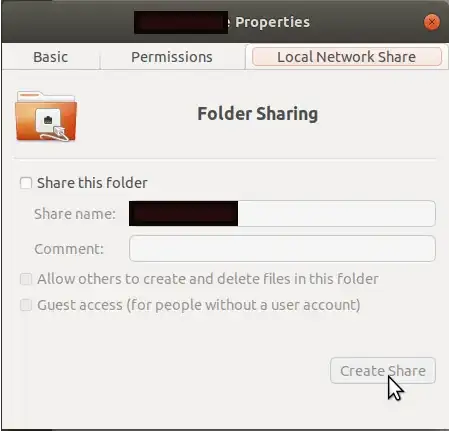Click the 'Share this folder' label text

pyautogui.click(x=92, y=183)
